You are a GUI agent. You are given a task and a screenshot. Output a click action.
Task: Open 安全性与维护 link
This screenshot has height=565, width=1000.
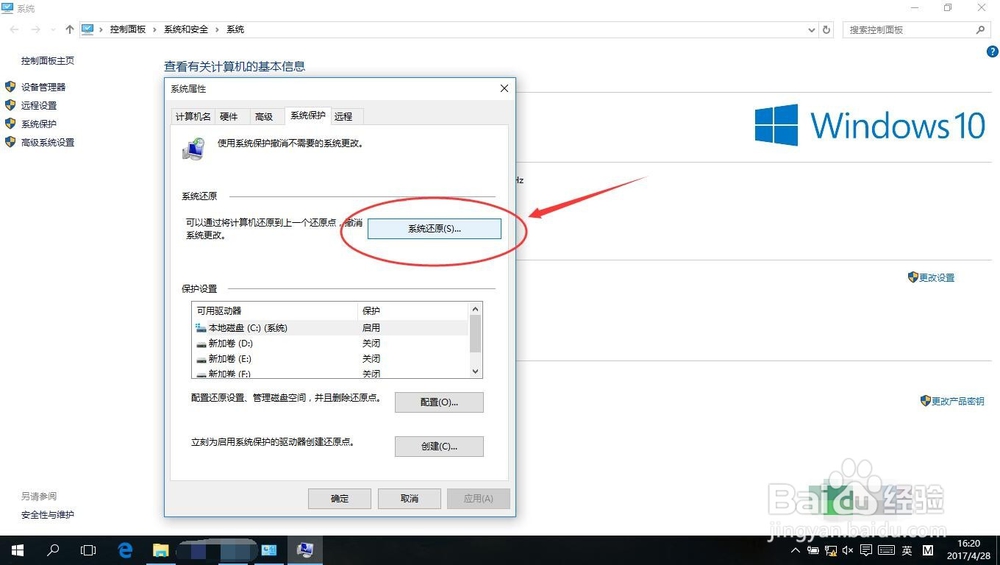(x=48, y=515)
